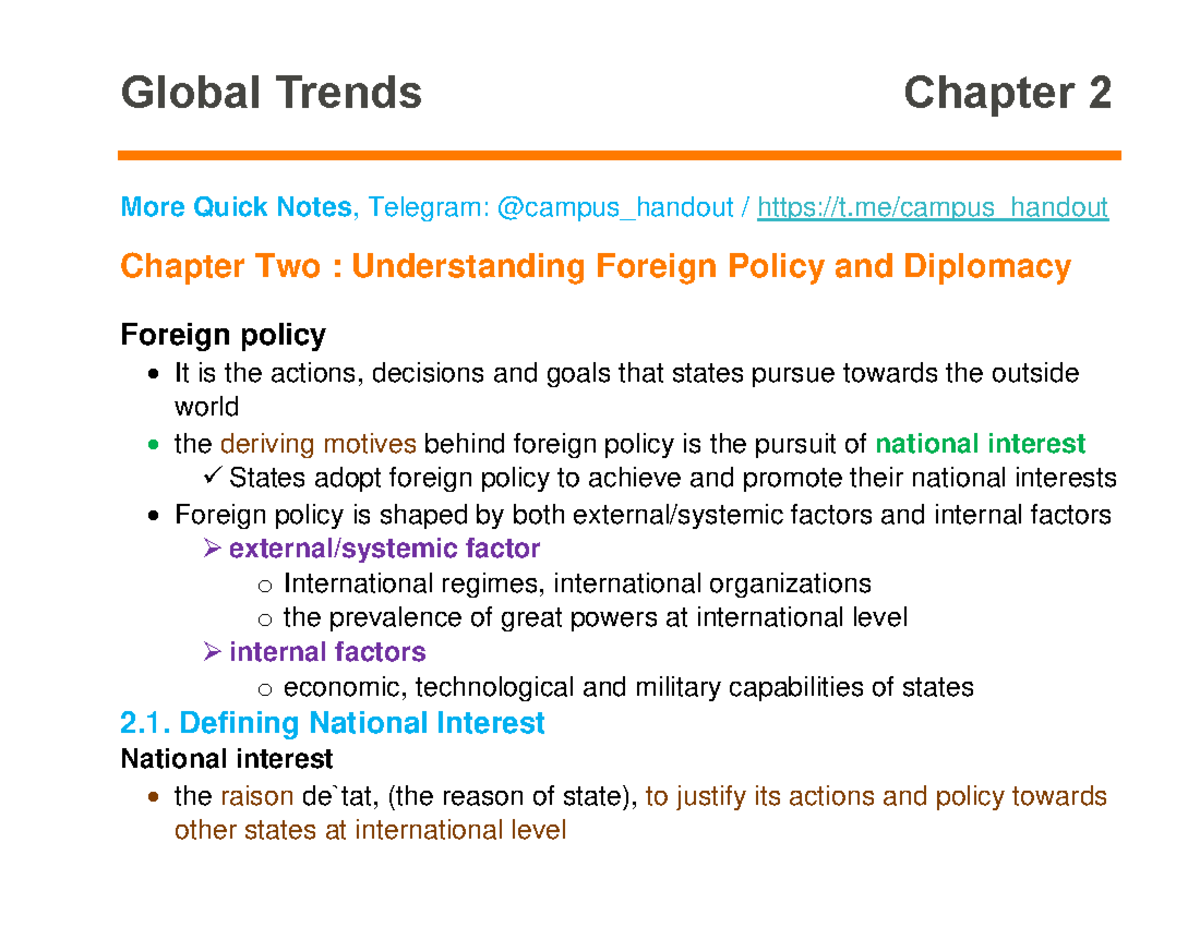Viewport: 1200px width, 927px height.
Task: Click the 'Chapter 2' header label
Action: point(1009,93)
